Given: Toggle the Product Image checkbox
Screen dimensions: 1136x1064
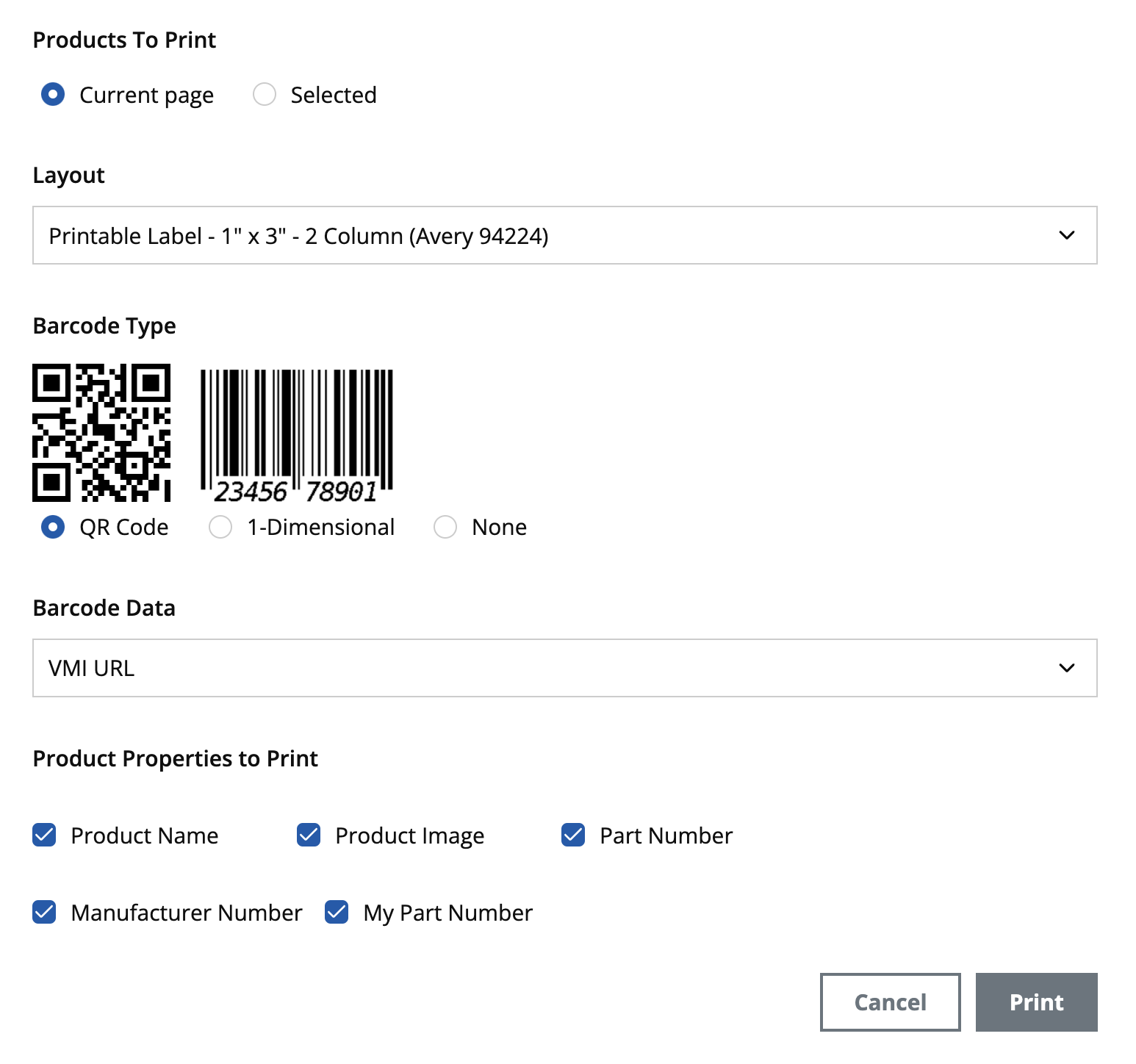Looking at the screenshot, I should click(309, 835).
